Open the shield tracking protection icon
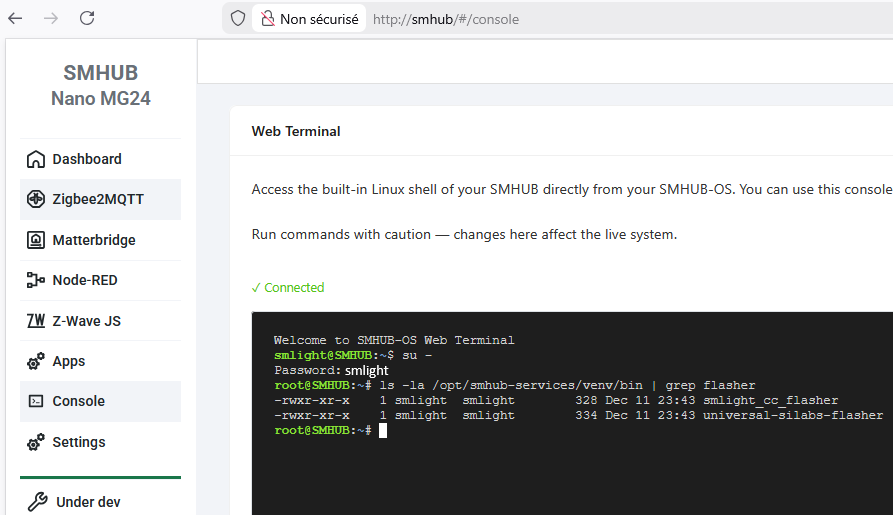 point(238,19)
